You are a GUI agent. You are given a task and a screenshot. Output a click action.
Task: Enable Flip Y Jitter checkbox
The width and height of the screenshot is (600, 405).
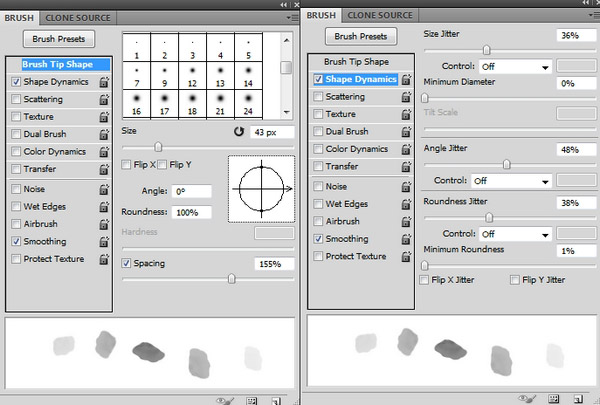[x=515, y=280]
